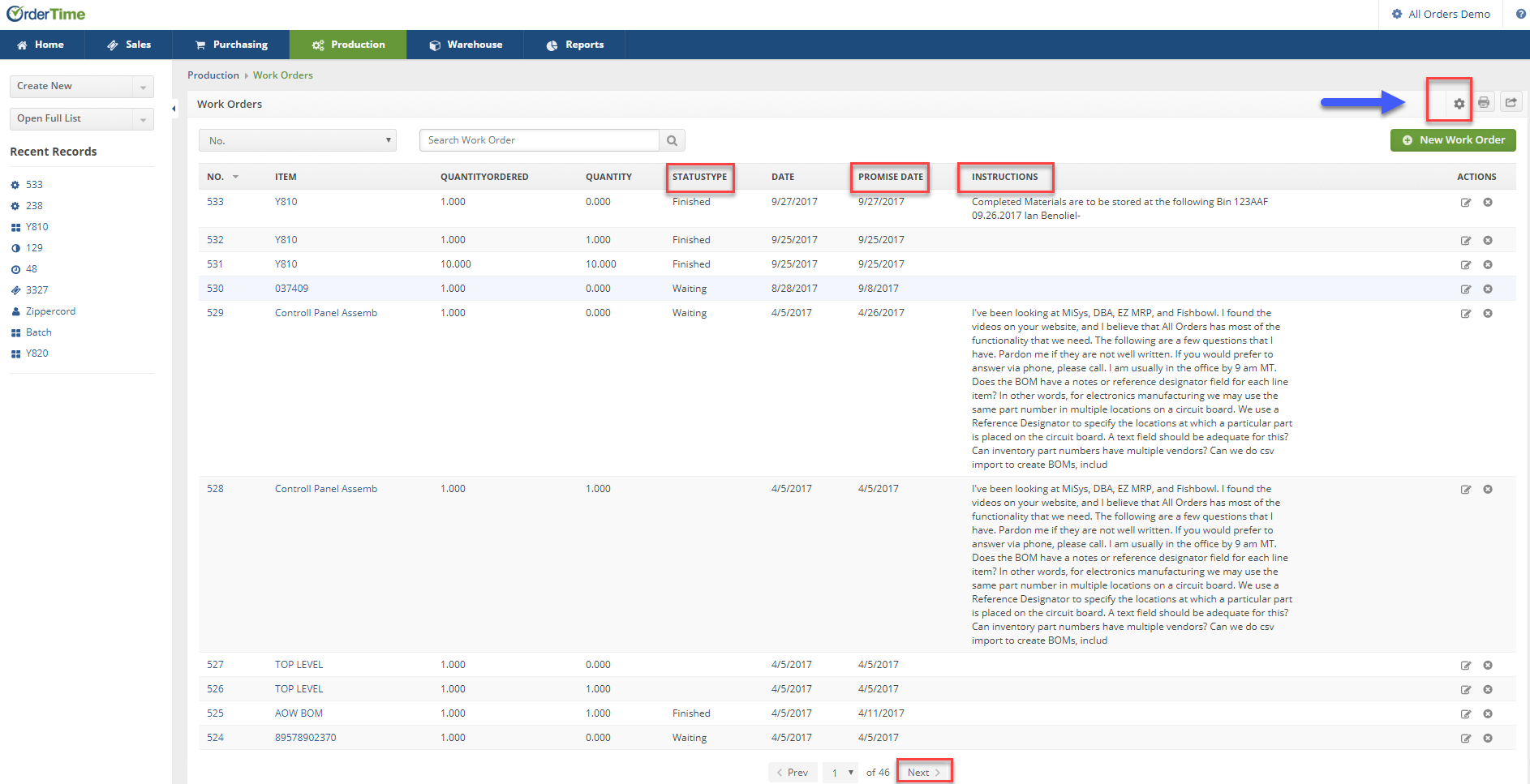Image resolution: width=1530 pixels, height=784 pixels.
Task: Sort by the STATUSTYPE column header
Action: click(699, 177)
